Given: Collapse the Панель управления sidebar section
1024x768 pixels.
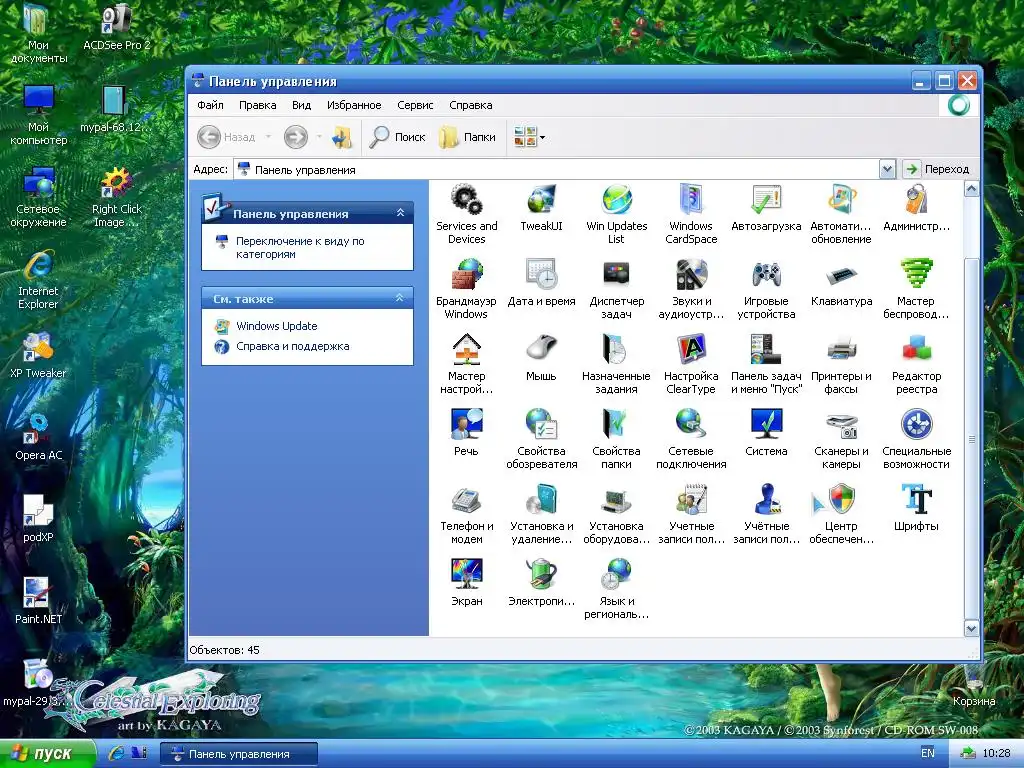Looking at the screenshot, I should pyautogui.click(x=400, y=213).
